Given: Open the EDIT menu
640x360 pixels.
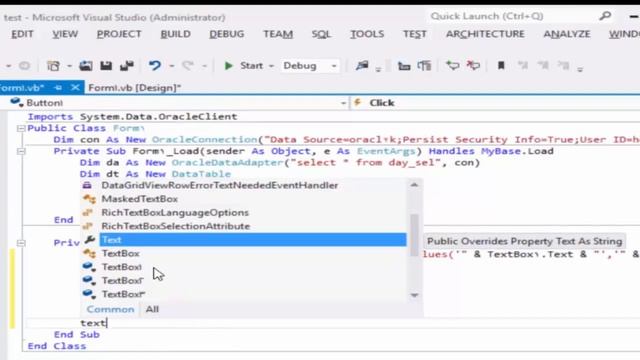Looking at the screenshot, I should point(22,34).
